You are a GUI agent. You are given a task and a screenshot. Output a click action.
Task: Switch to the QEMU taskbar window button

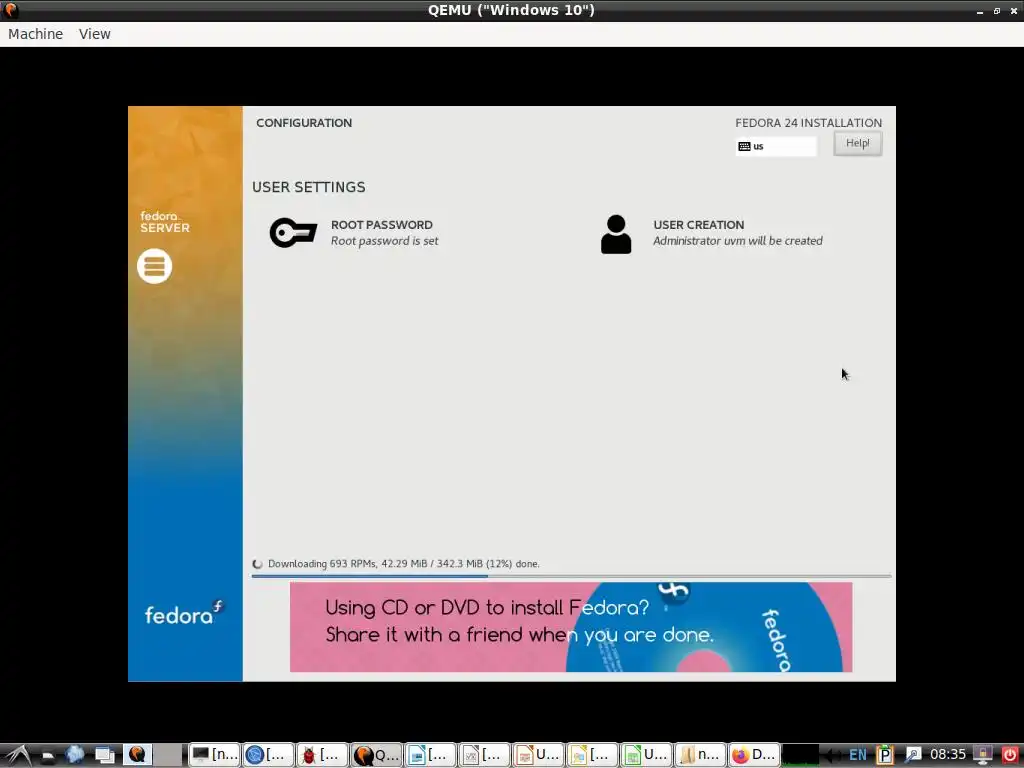tap(376, 755)
